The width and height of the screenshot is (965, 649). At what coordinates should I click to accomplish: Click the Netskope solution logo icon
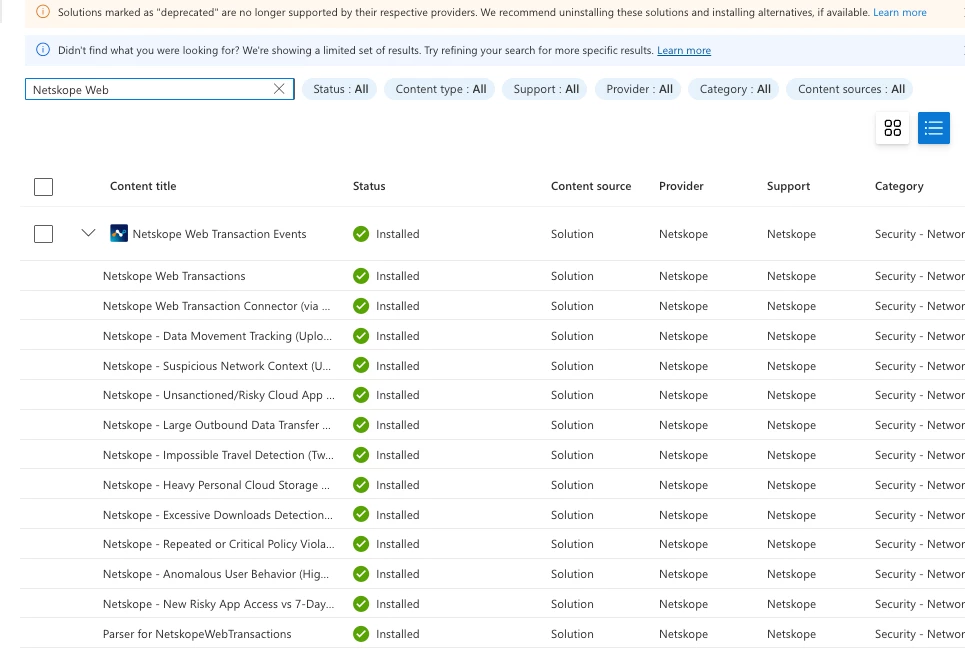pyautogui.click(x=119, y=234)
